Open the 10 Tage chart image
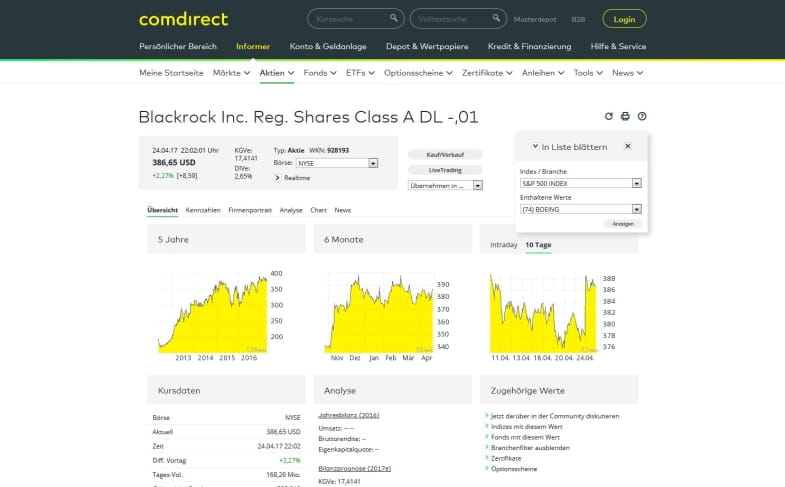785x487 pixels. [x=553, y=317]
